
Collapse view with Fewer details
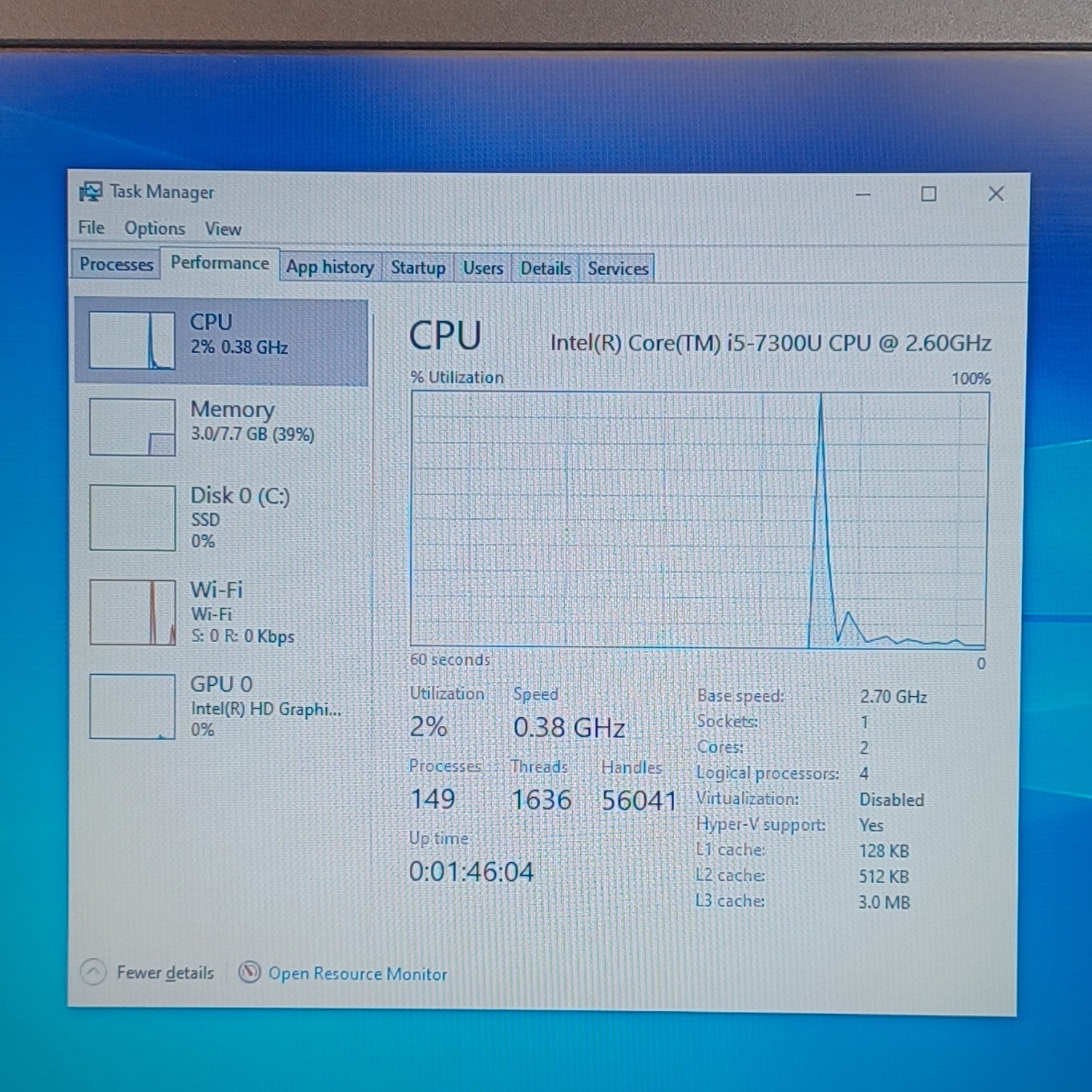[x=165, y=973]
